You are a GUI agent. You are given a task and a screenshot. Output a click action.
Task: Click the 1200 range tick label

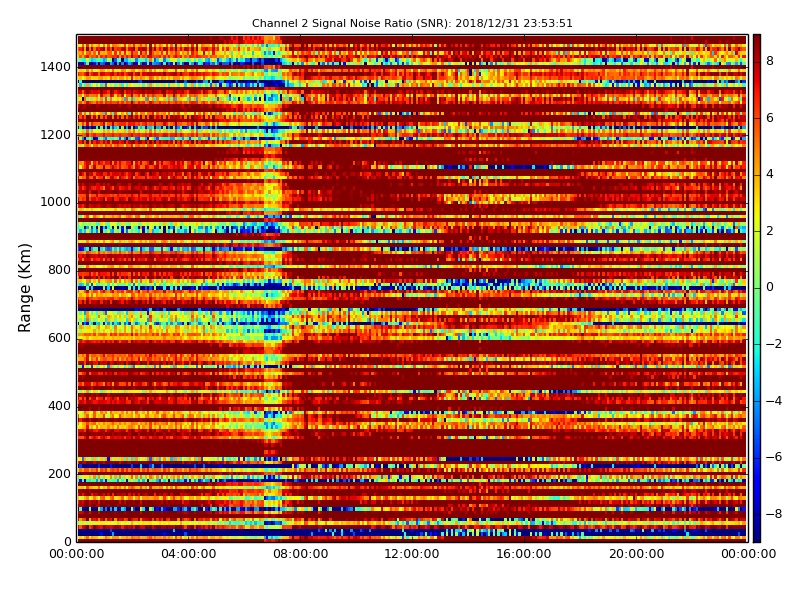click(56, 135)
